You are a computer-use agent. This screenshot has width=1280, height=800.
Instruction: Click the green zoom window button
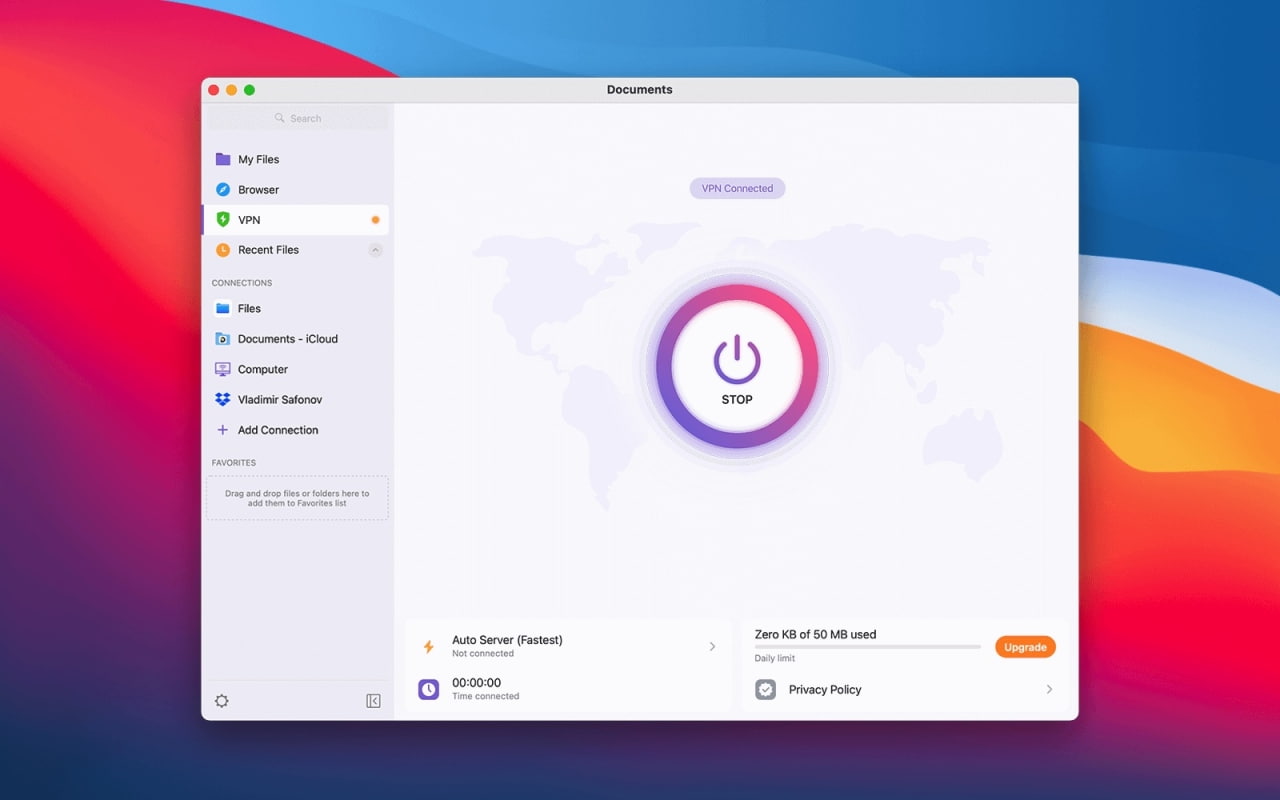[249, 90]
